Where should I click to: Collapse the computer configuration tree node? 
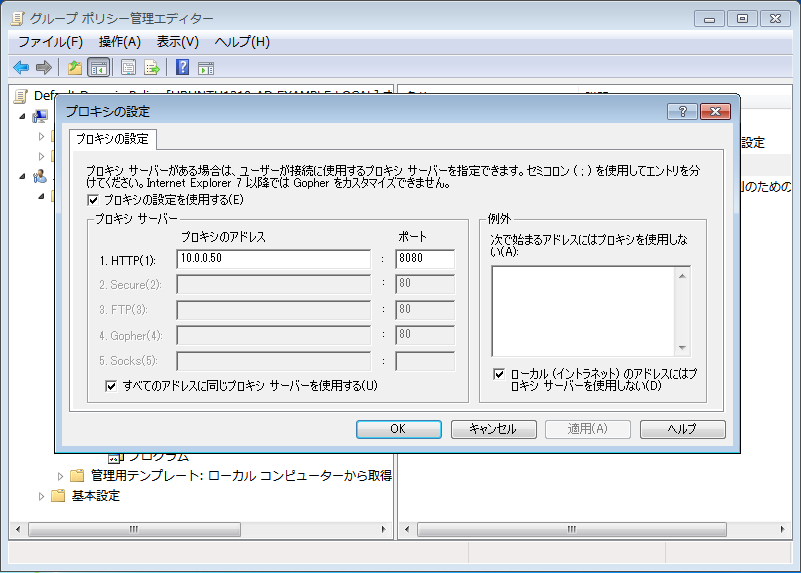coord(23,116)
